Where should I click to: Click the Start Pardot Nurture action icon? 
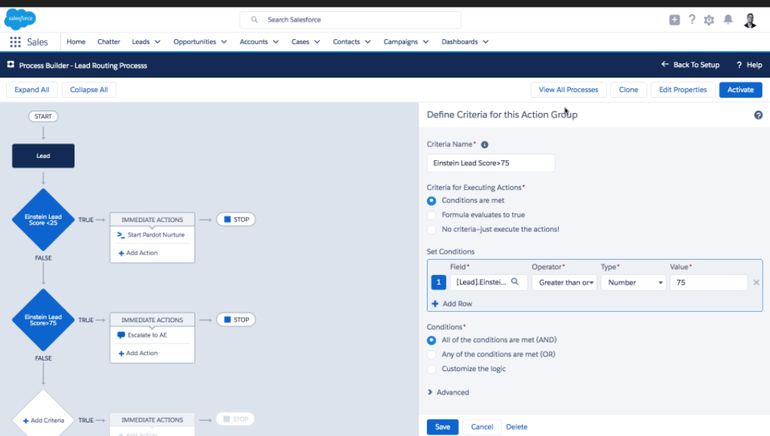(121, 235)
